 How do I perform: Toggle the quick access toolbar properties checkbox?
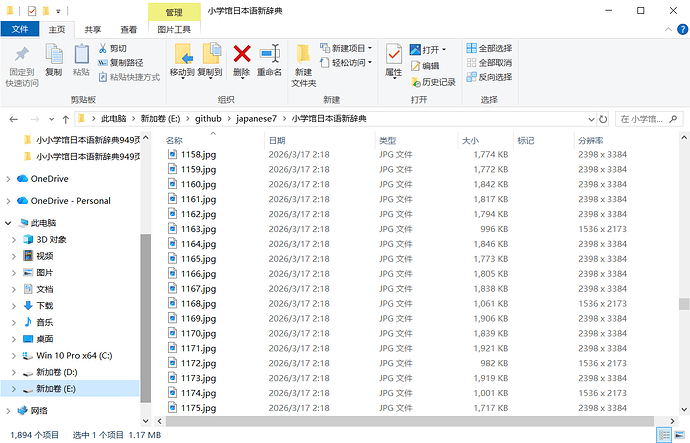pos(32,11)
